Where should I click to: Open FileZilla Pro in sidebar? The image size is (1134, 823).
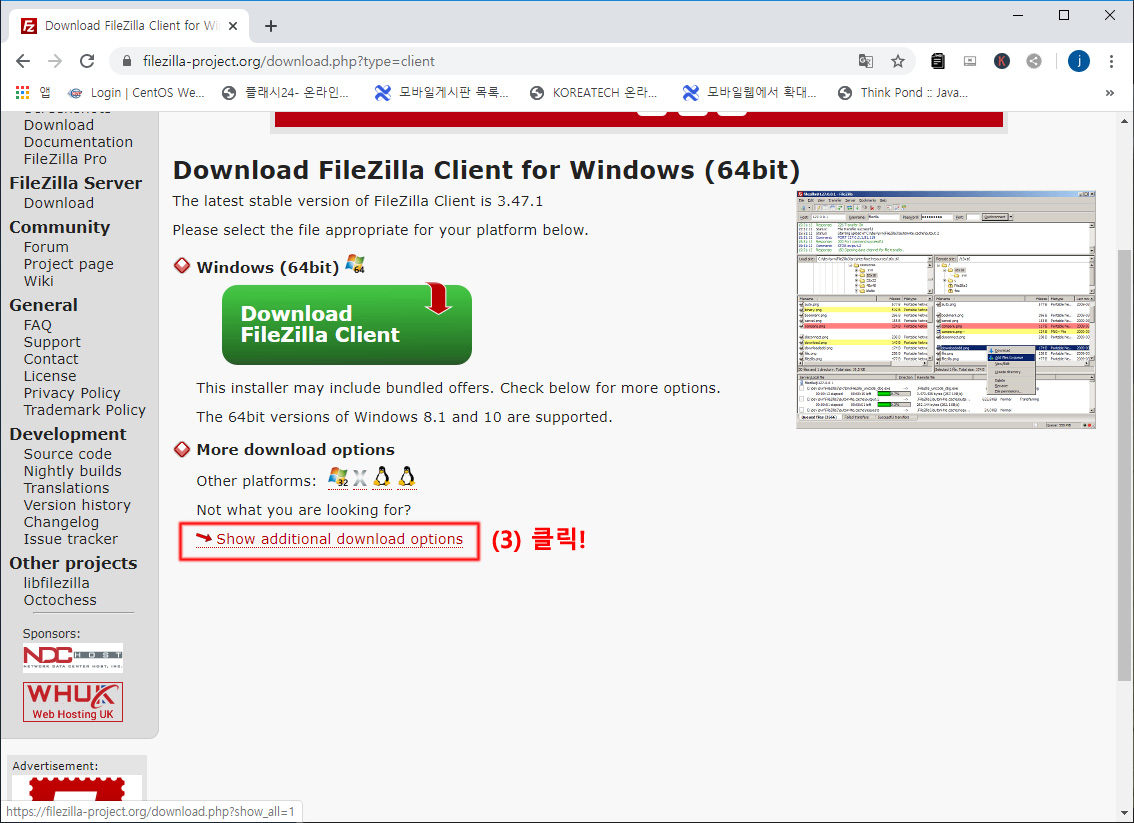[x=65, y=159]
